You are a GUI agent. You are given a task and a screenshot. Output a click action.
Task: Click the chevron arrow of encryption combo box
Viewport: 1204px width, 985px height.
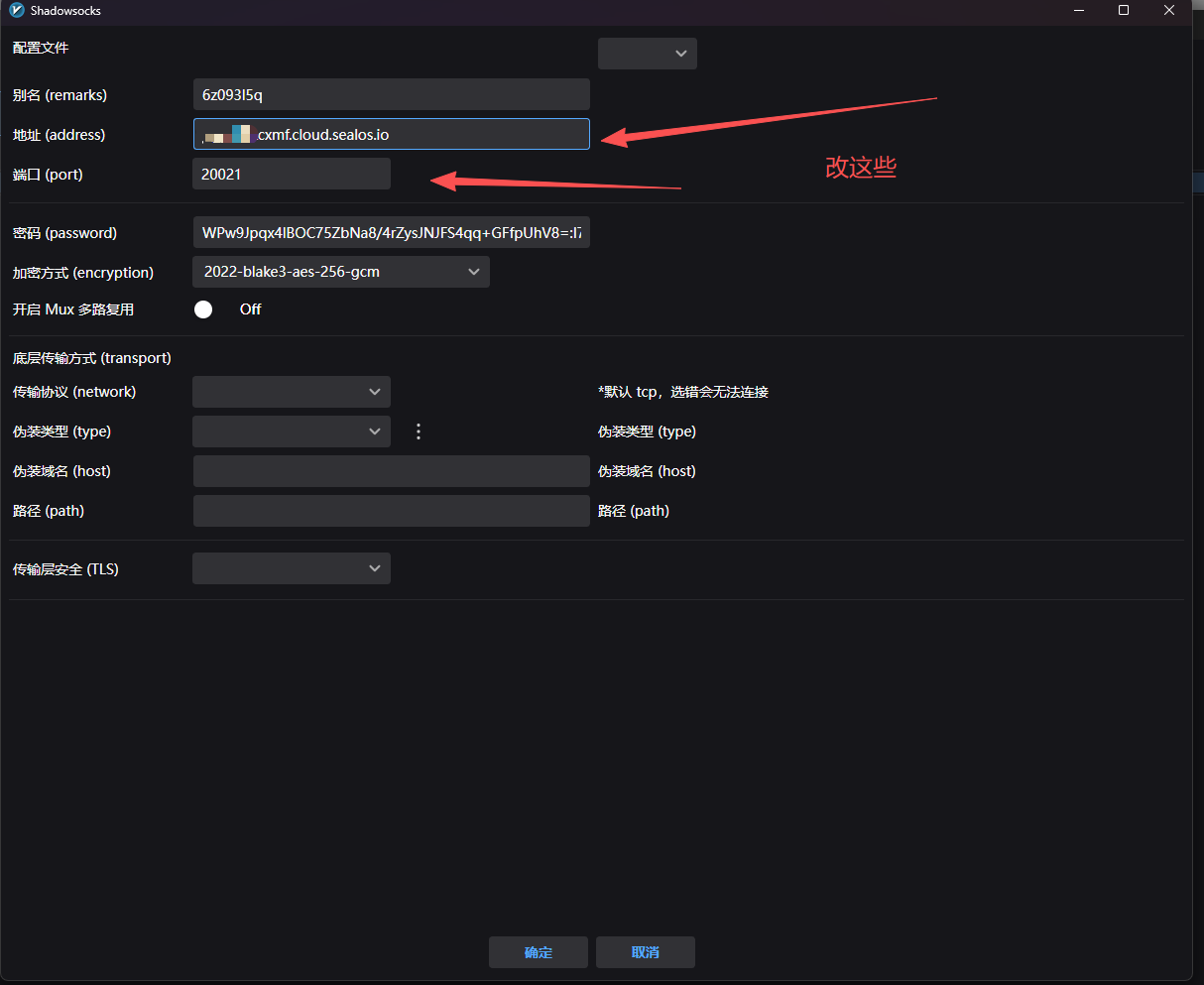coord(473,272)
